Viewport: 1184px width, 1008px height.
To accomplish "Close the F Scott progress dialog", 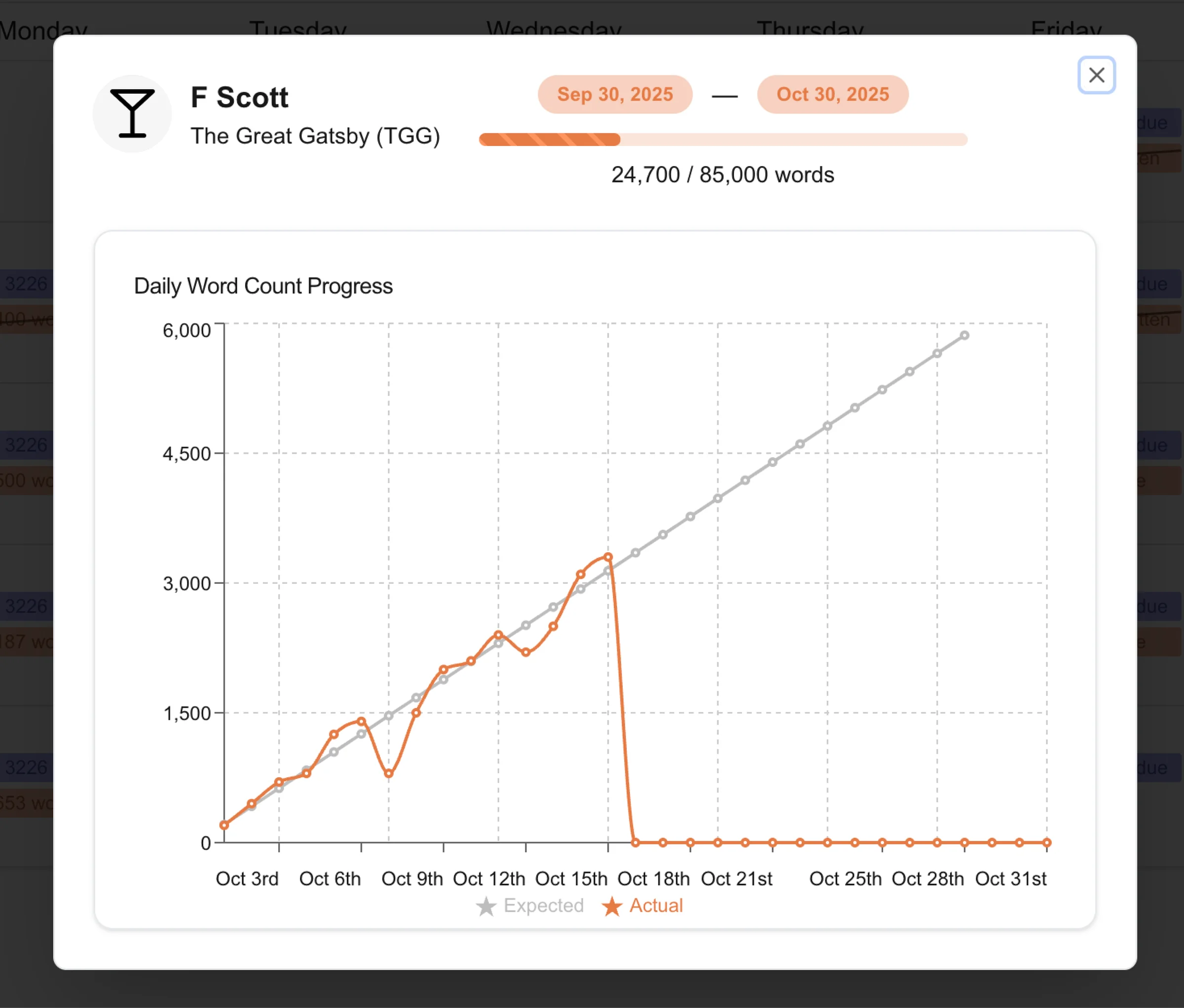I will point(1096,75).
